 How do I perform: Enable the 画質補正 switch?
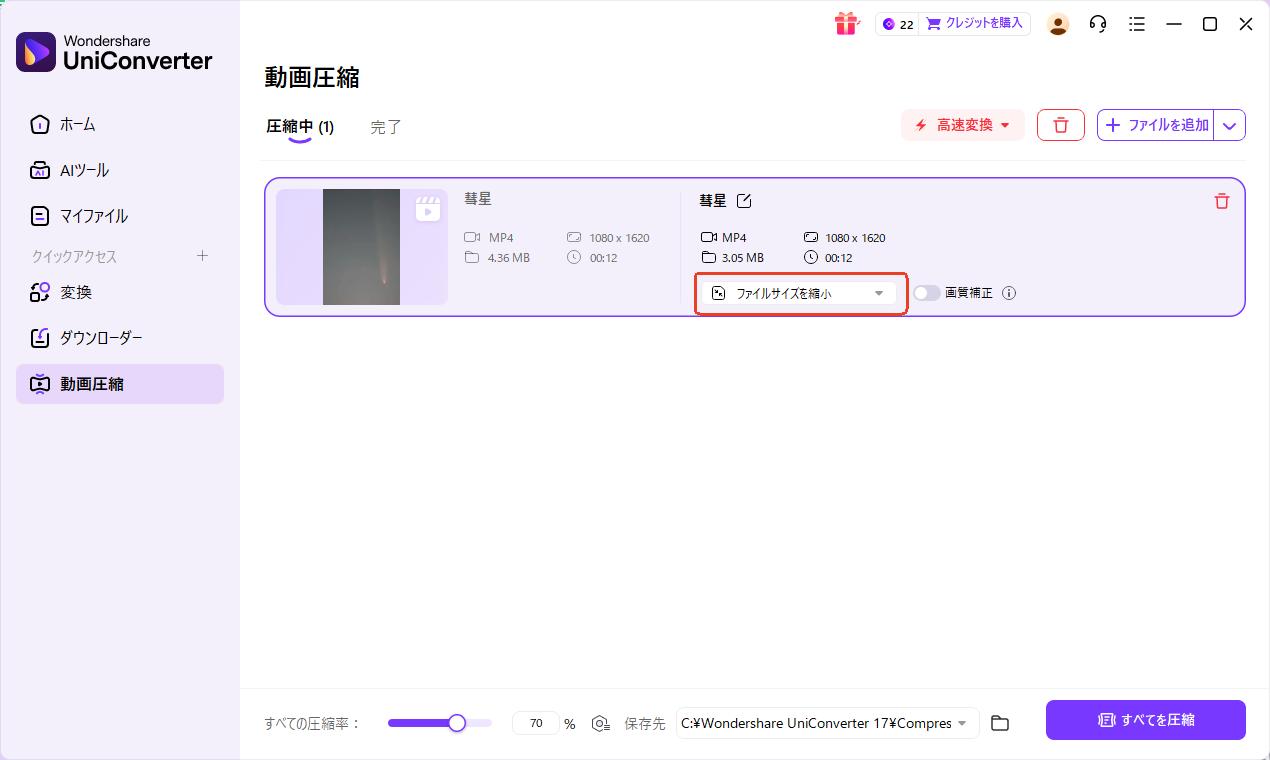pyautogui.click(x=927, y=293)
